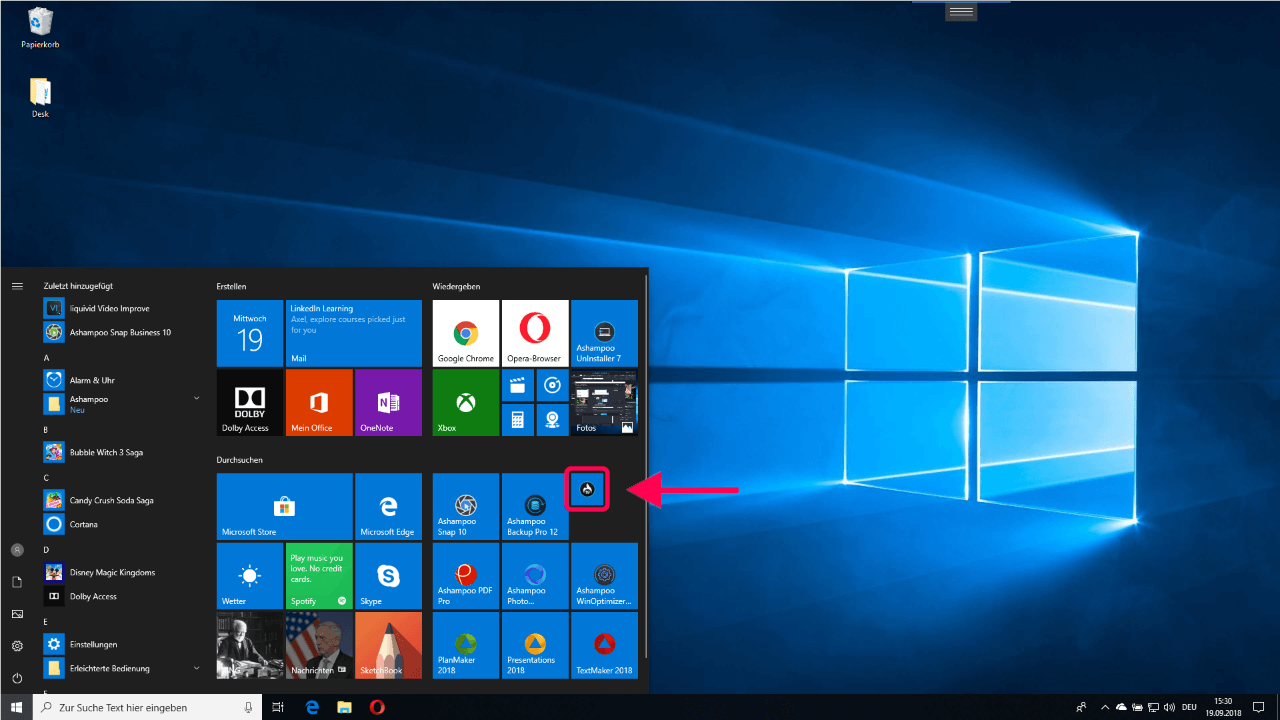
Task: Click the taskbar search text field
Action: [x=147, y=707]
